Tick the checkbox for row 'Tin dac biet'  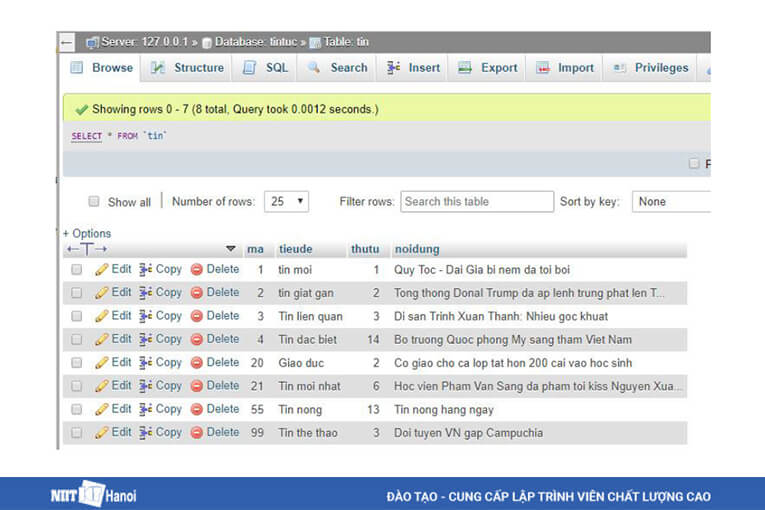77,340
